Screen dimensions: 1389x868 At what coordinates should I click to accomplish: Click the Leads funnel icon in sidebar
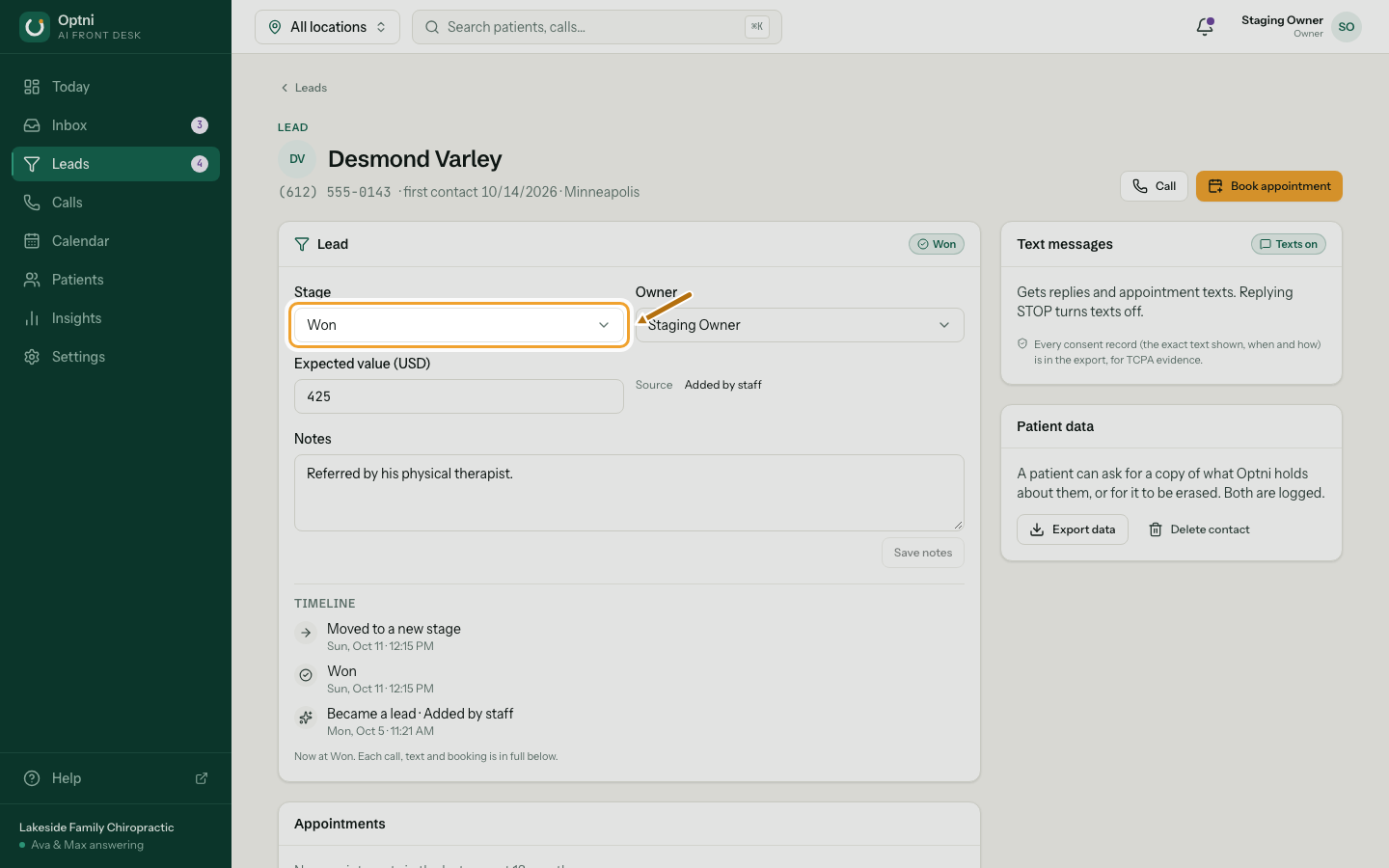(x=32, y=164)
